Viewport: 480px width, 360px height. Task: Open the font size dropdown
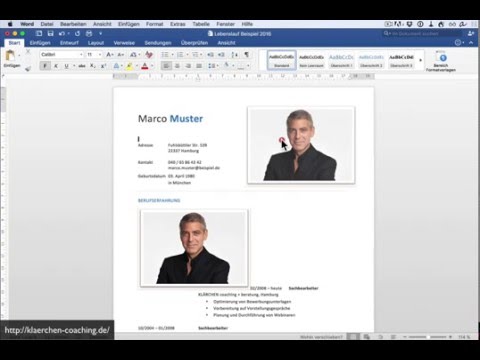(94, 54)
